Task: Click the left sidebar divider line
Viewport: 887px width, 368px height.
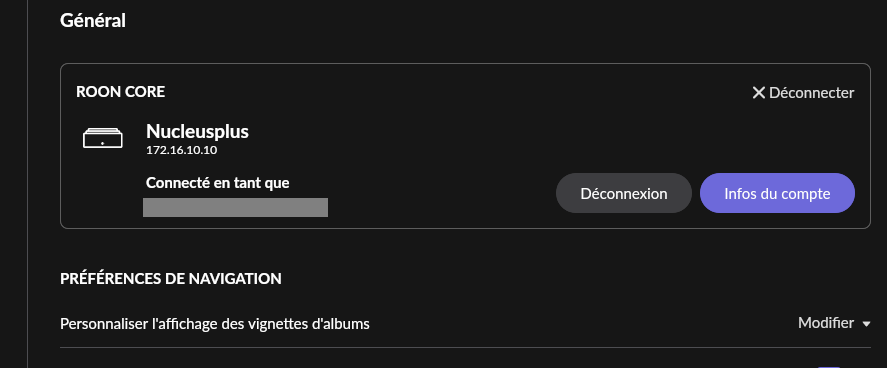Action: tap(27, 184)
